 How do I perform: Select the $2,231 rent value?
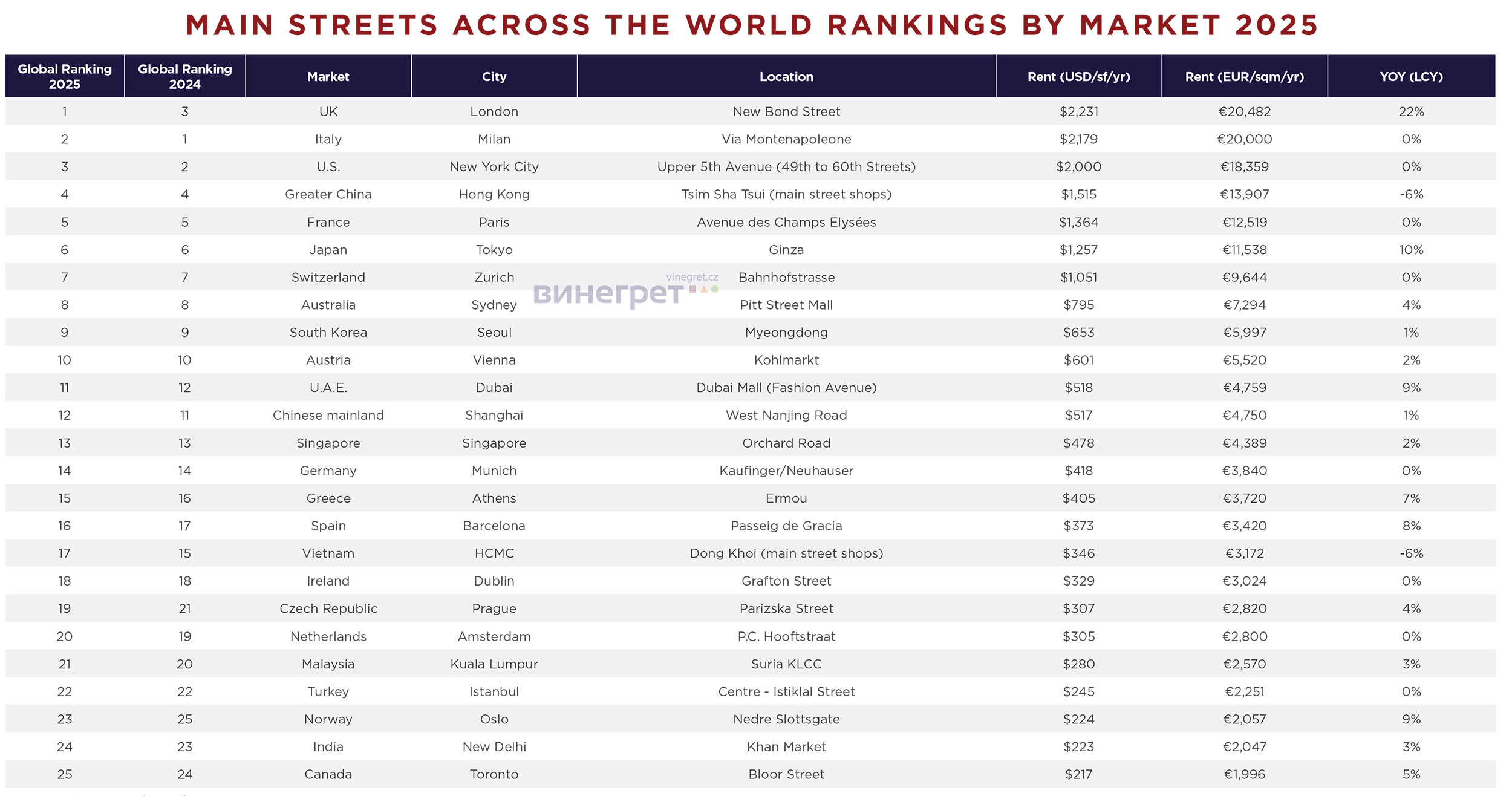[1078, 111]
